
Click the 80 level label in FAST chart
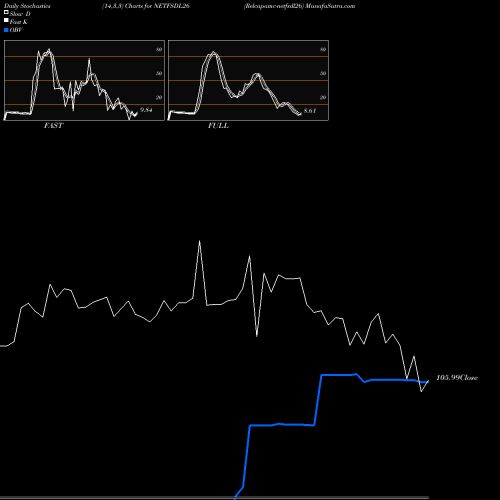(x=159, y=49)
